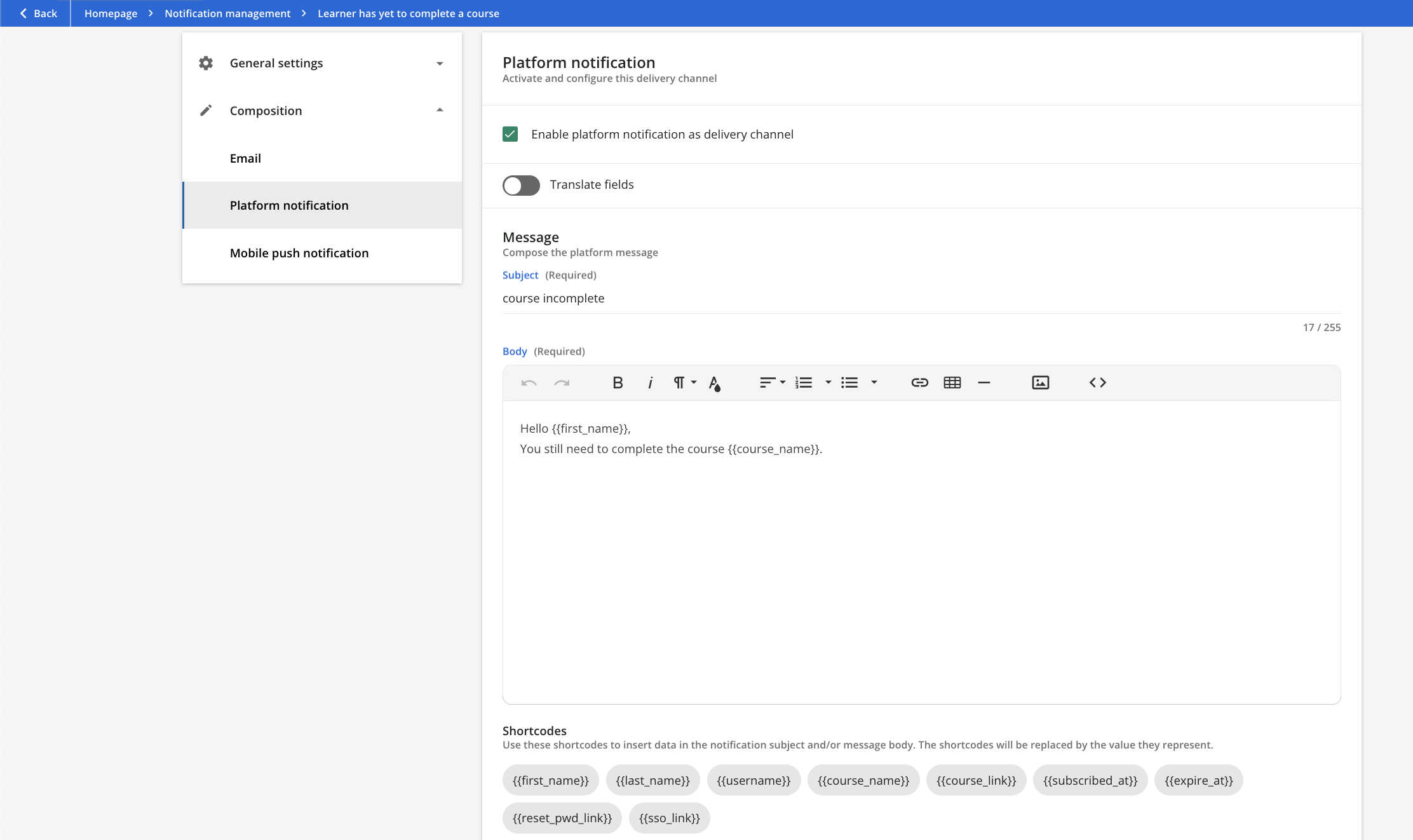This screenshot has width=1413, height=840.
Task: Click the Composition pencil icon
Action: coord(206,111)
